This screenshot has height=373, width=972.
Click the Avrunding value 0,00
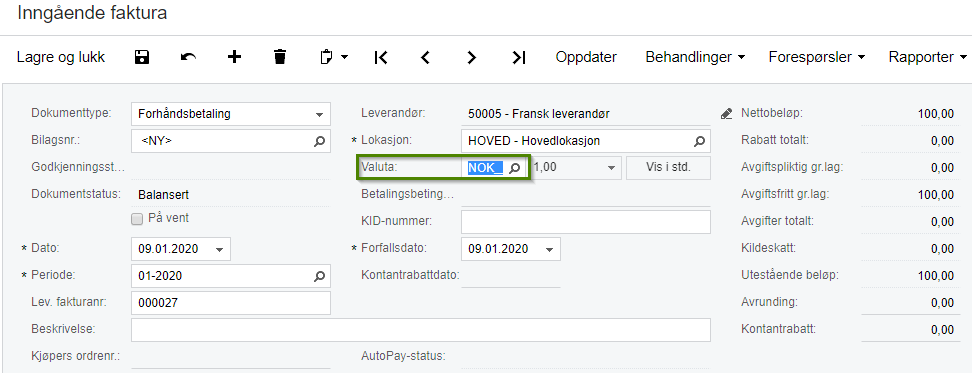point(942,303)
